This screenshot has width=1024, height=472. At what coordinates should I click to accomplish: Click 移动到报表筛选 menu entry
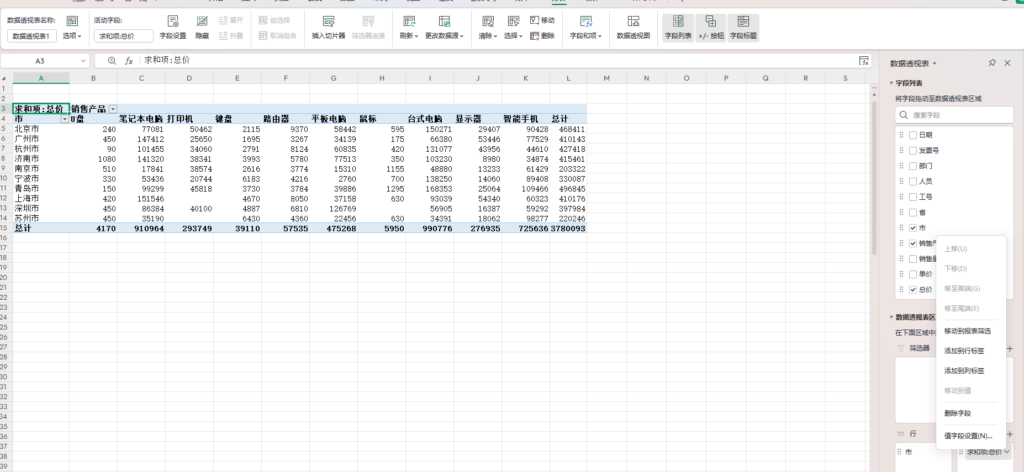pyautogui.click(x=969, y=330)
